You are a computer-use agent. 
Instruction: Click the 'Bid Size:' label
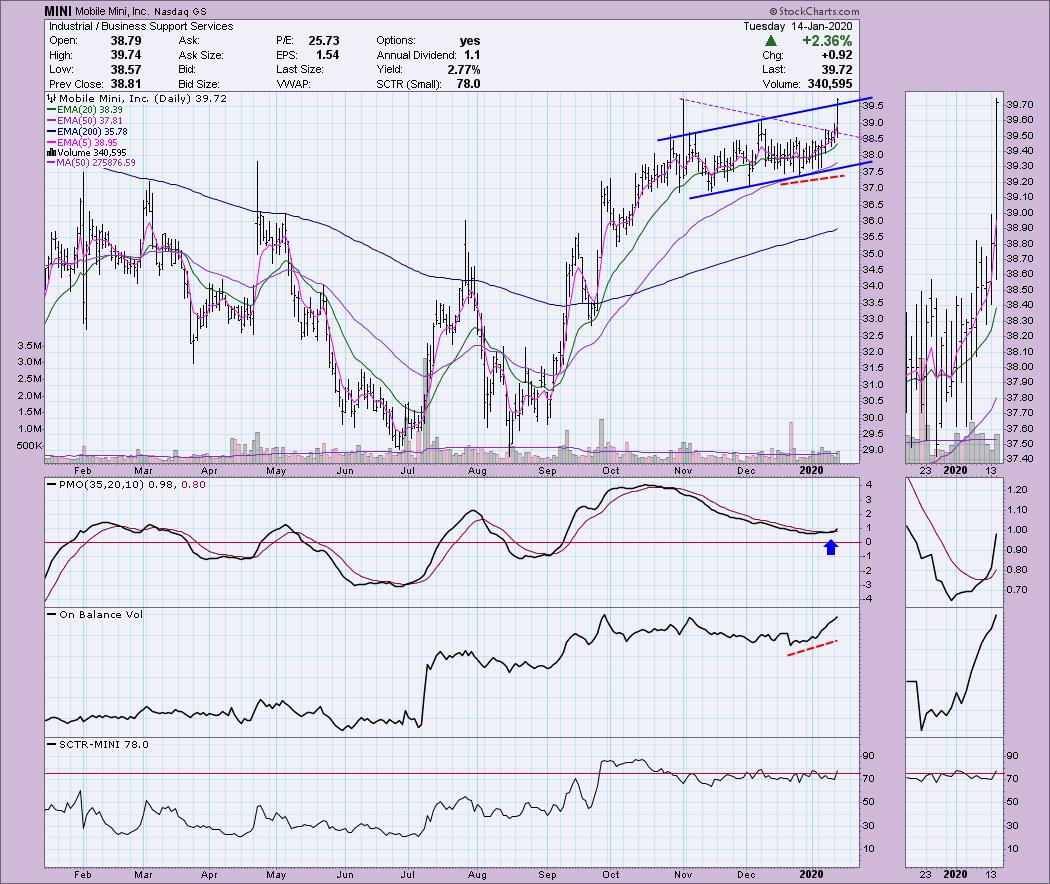click(x=199, y=84)
